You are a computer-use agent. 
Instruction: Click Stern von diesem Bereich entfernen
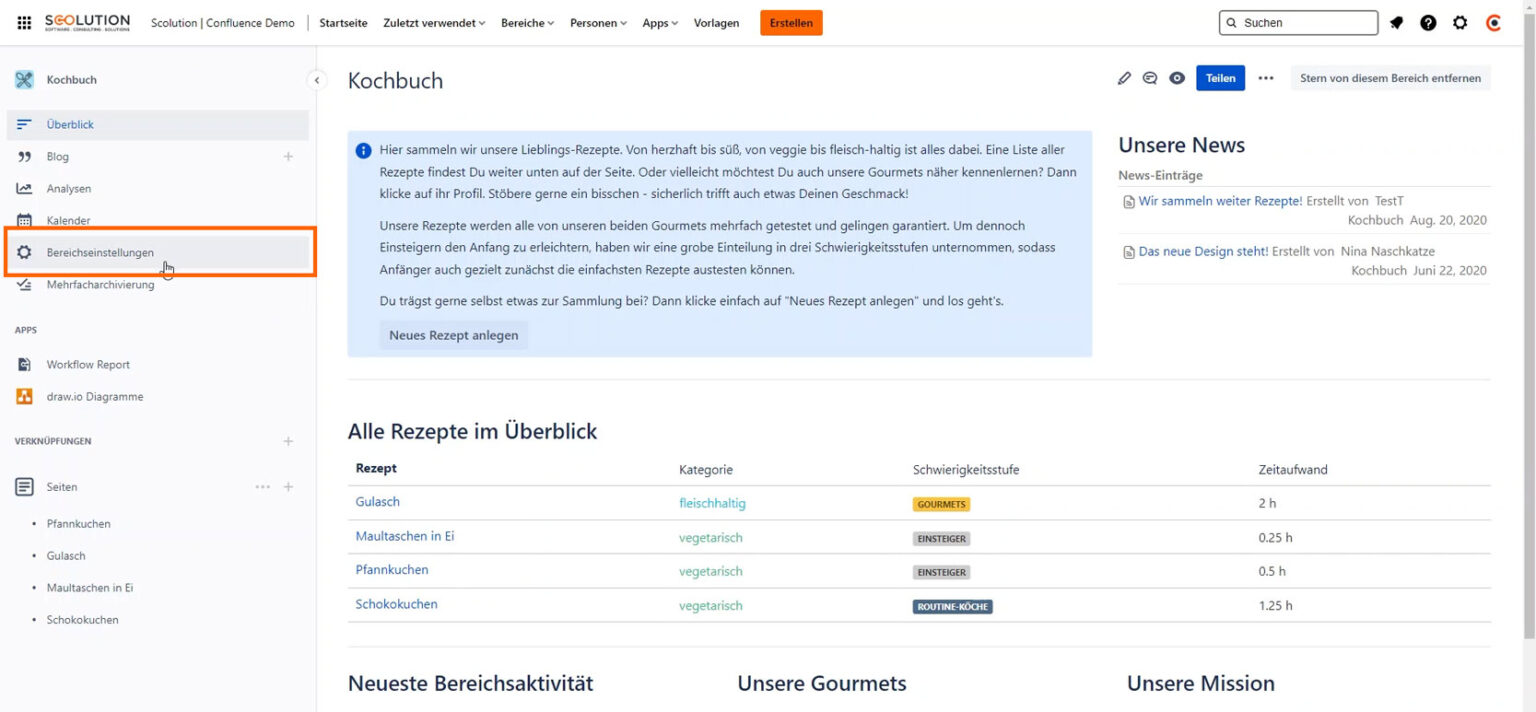click(x=1390, y=78)
